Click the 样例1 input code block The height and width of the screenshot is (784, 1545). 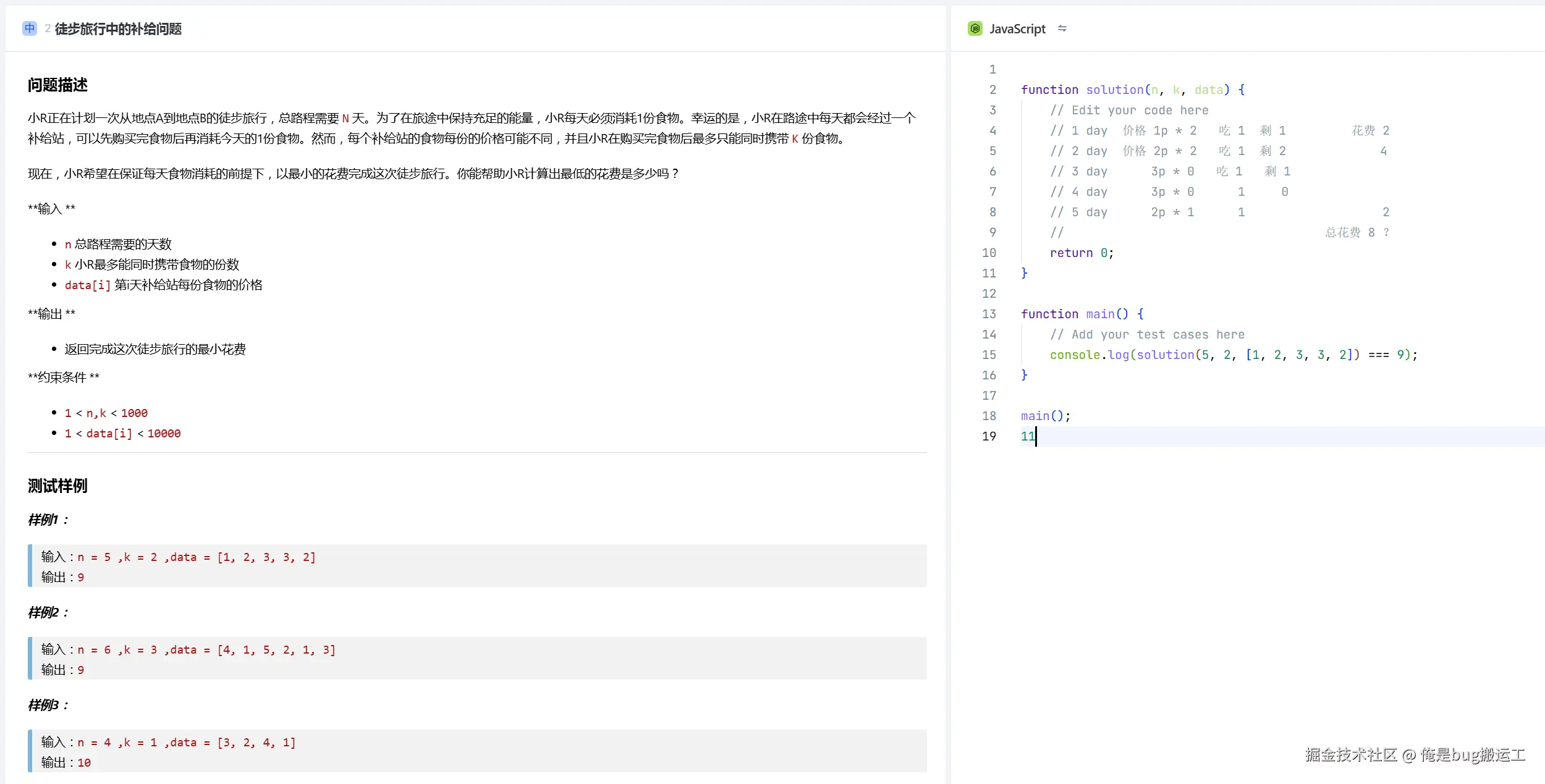[x=178, y=557]
